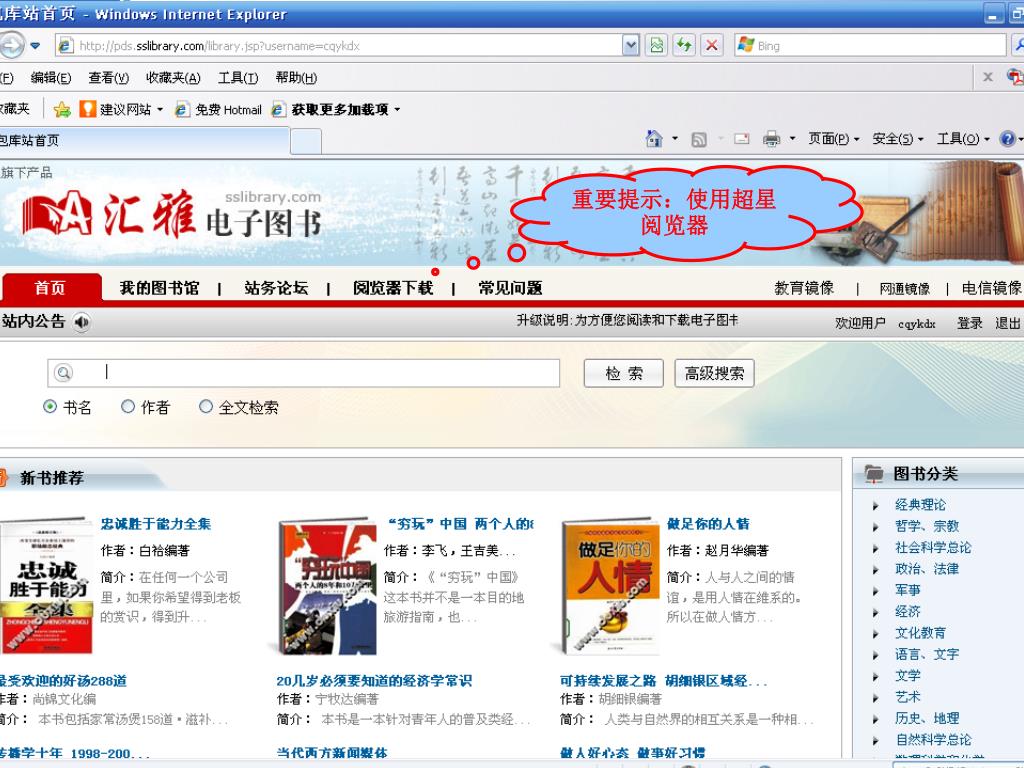Expand the 经典理论 category arrow
Viewport: 1024px width, 768px height.
(x=876, y=505)
